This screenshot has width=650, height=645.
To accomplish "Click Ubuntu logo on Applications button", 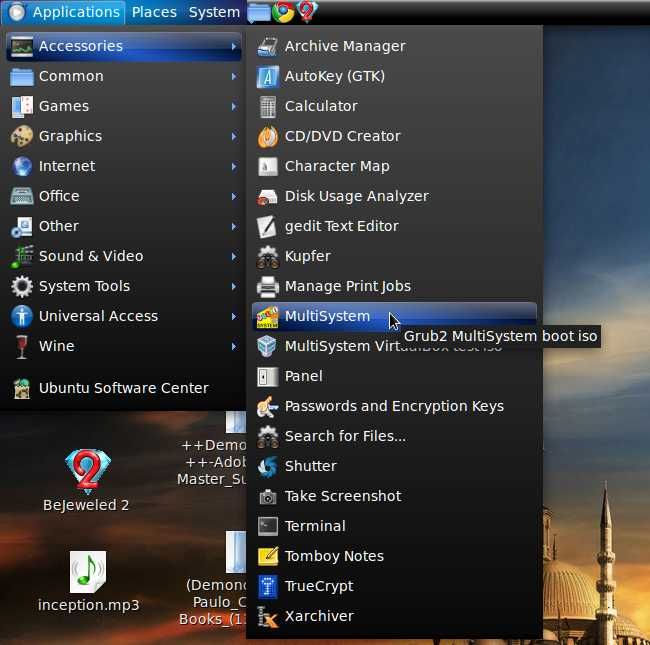I will tap(17, 12).
